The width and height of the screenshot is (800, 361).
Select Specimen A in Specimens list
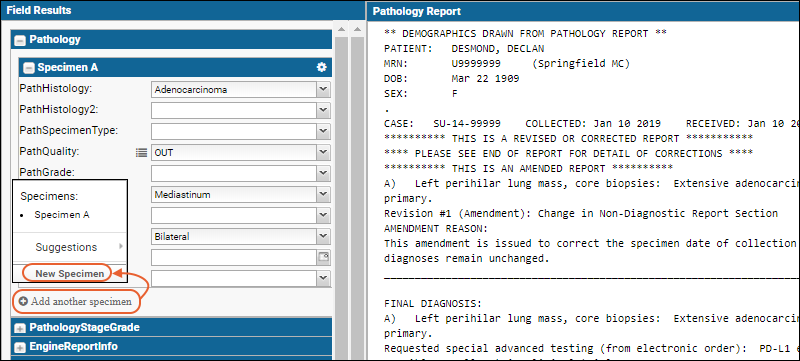62,215
